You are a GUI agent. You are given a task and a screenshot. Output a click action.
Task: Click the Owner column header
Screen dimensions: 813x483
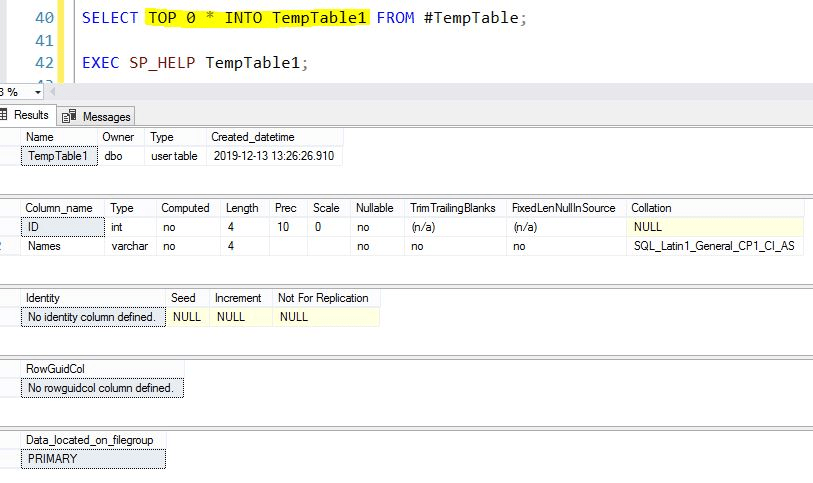(121, 137)
